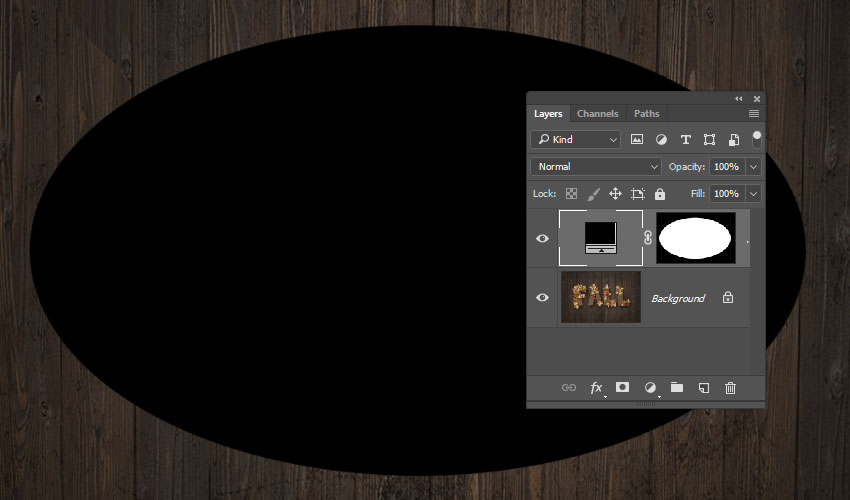Expand the Opacity slider arrow
Image resolution: width=850 pixels, height=500 pixels.
[754, 166]
